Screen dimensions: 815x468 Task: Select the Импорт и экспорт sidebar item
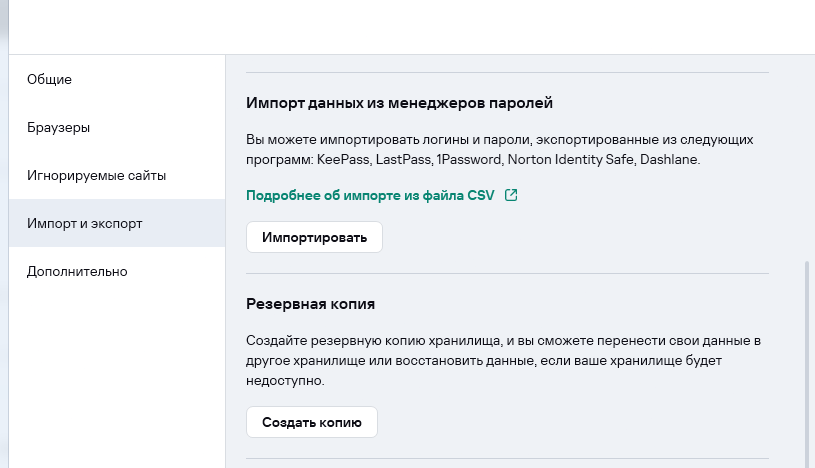click(85, 223)
